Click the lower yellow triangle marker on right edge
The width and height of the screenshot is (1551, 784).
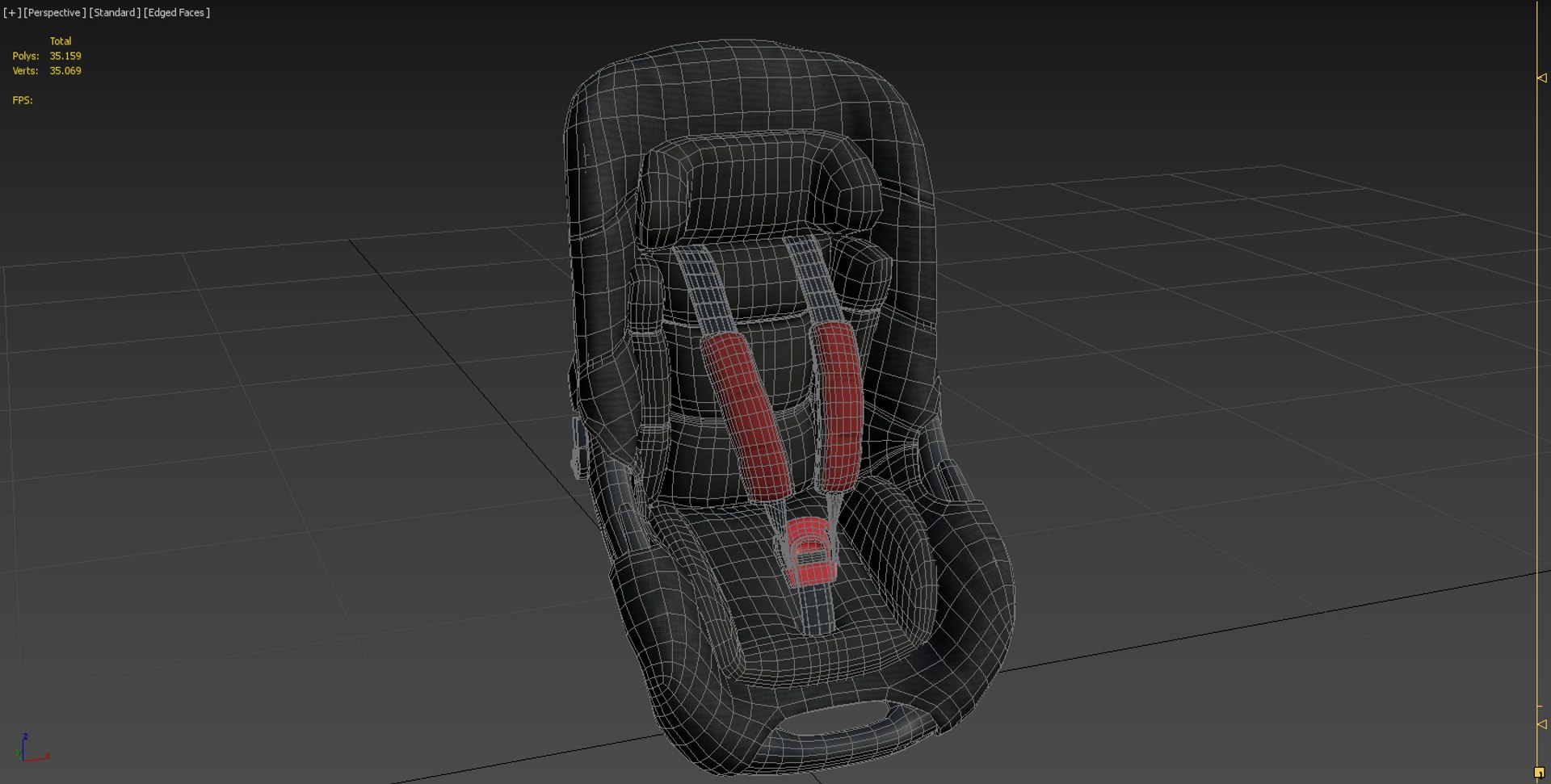click(x=1541, y=724)
